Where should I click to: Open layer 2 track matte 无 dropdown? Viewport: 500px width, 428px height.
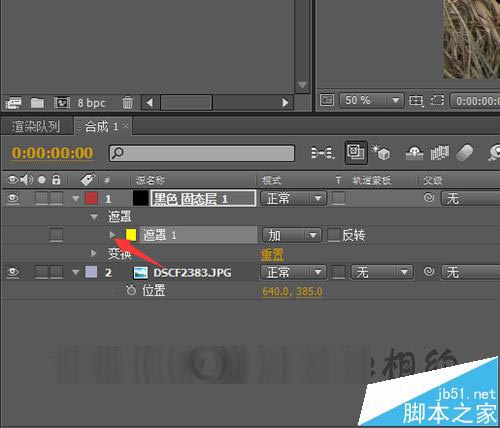tap(382, 272)
